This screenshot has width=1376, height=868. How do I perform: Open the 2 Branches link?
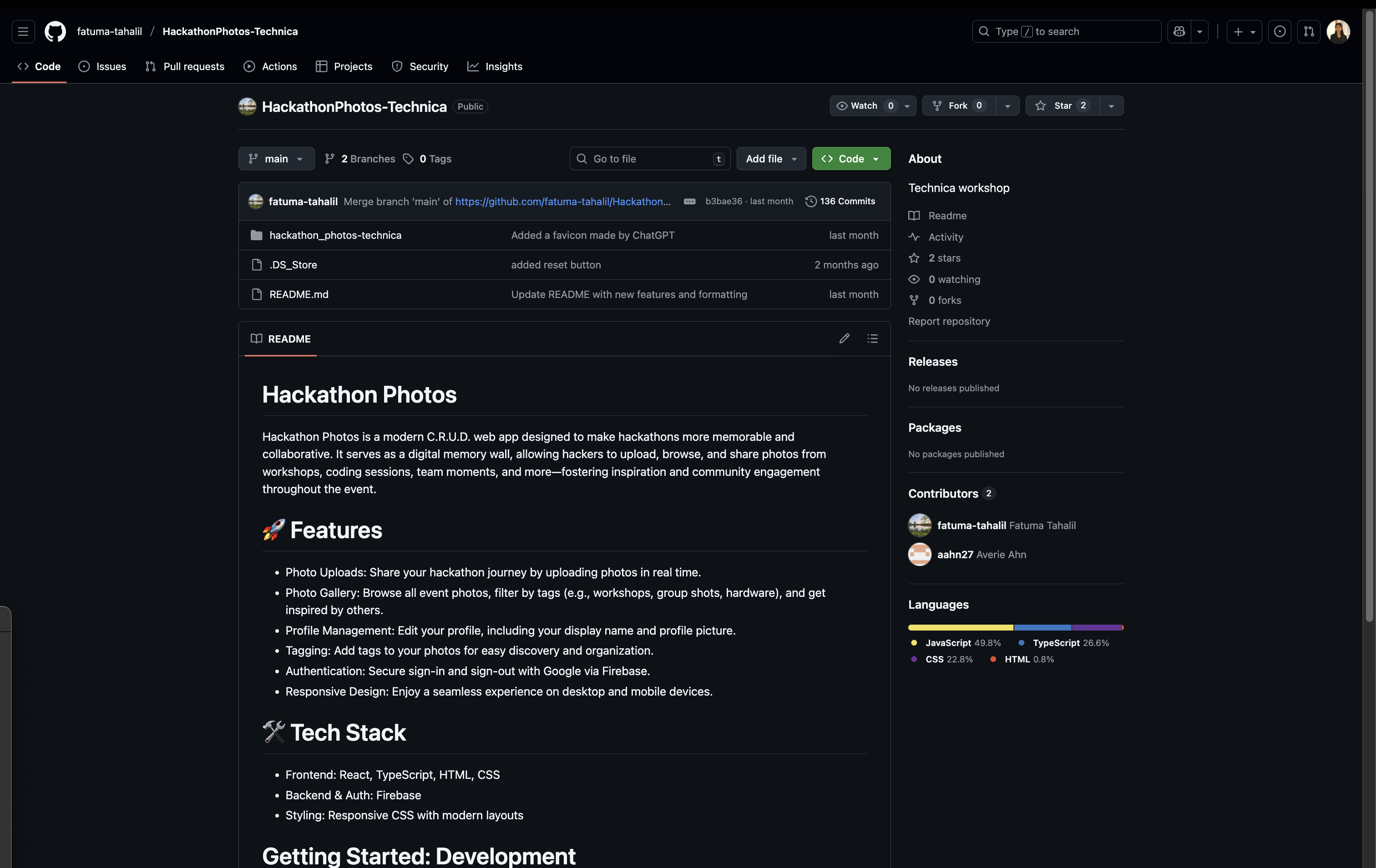point(359,159)
